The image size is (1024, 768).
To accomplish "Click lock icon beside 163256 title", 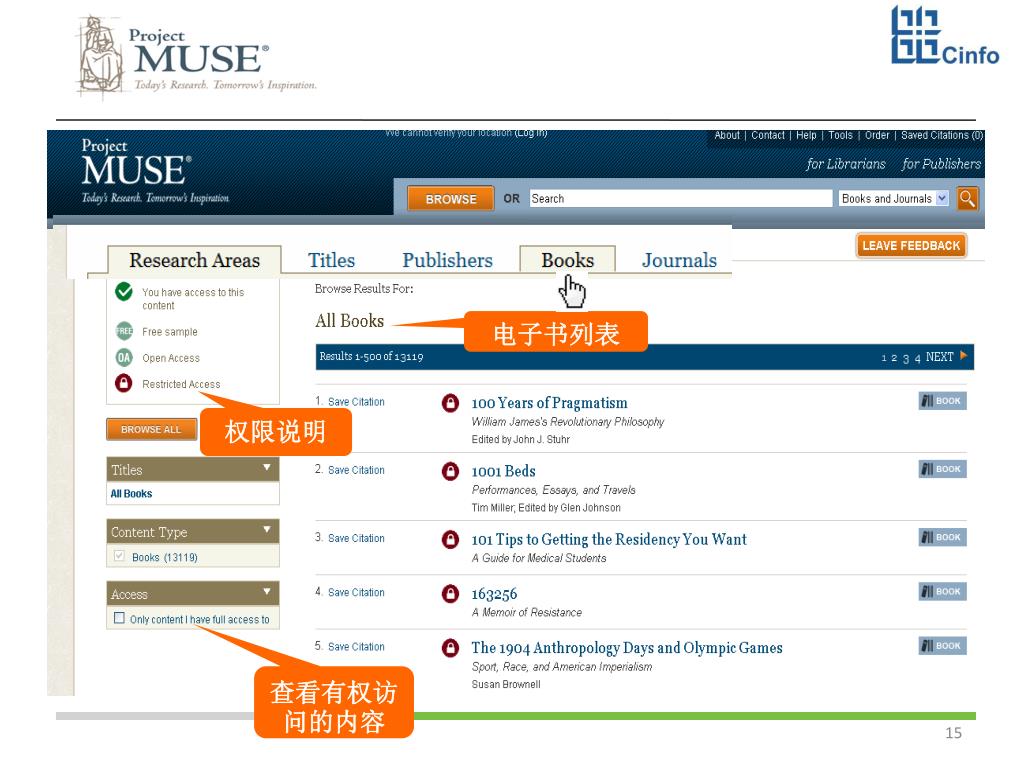I will pos(450,594).
